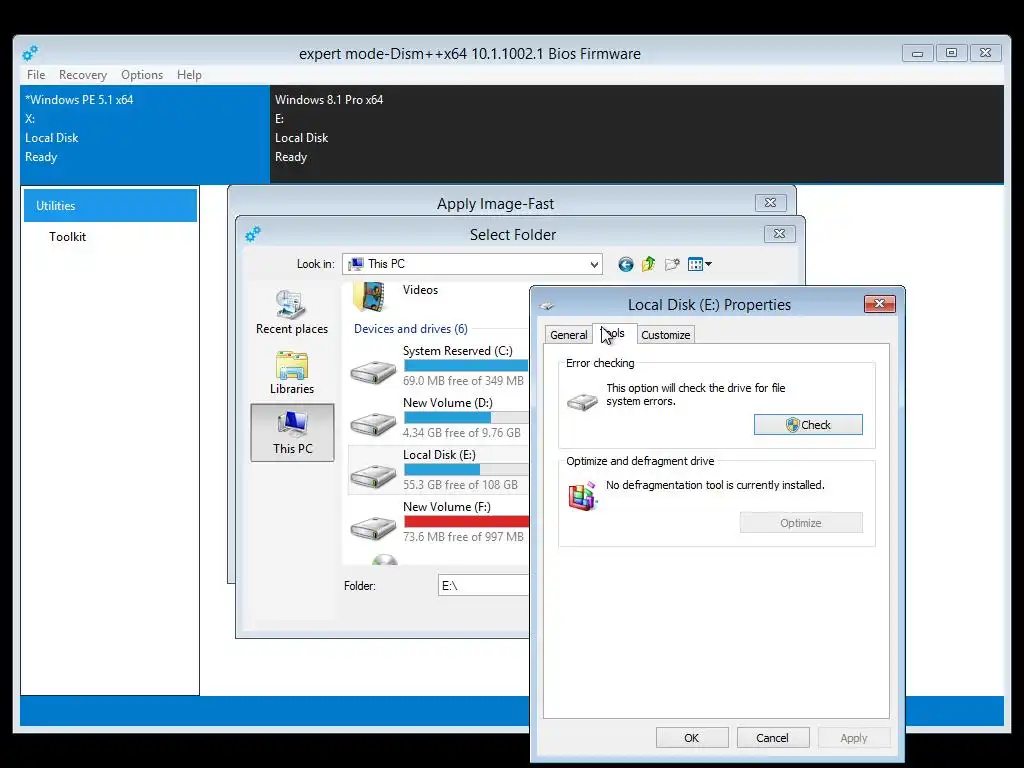Select the System Reserved (C:) drive icon
Screen dimensions: 1024x768
tap(373, 372)
